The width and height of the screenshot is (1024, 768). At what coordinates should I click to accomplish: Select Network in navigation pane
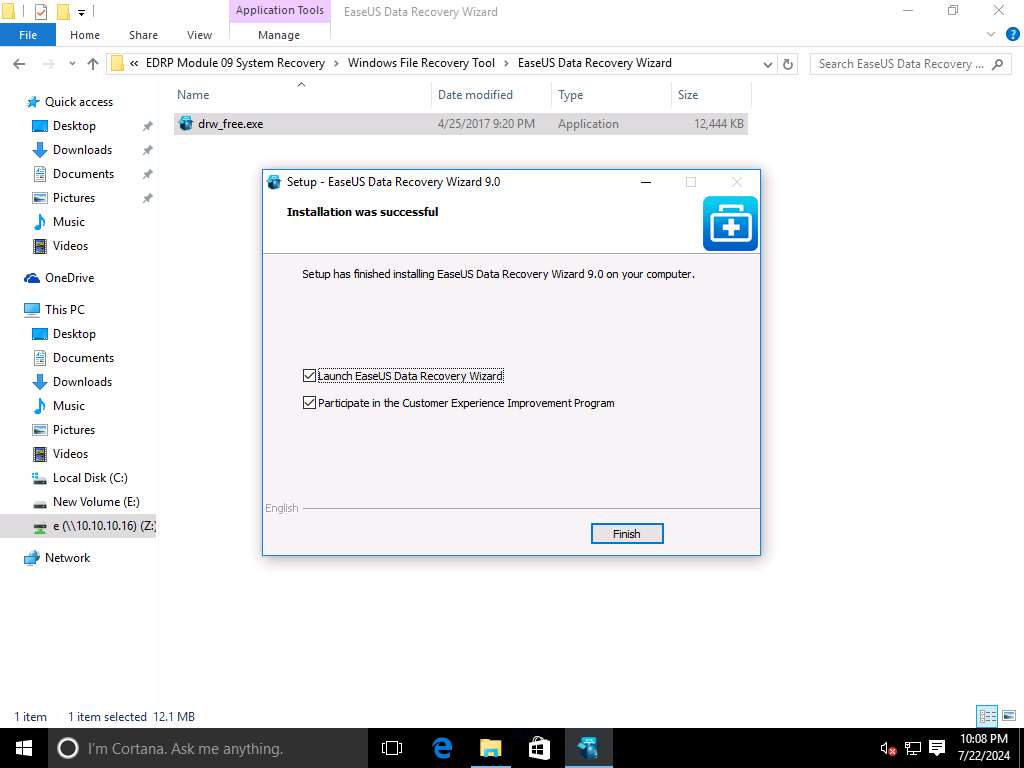click(67, 558)
